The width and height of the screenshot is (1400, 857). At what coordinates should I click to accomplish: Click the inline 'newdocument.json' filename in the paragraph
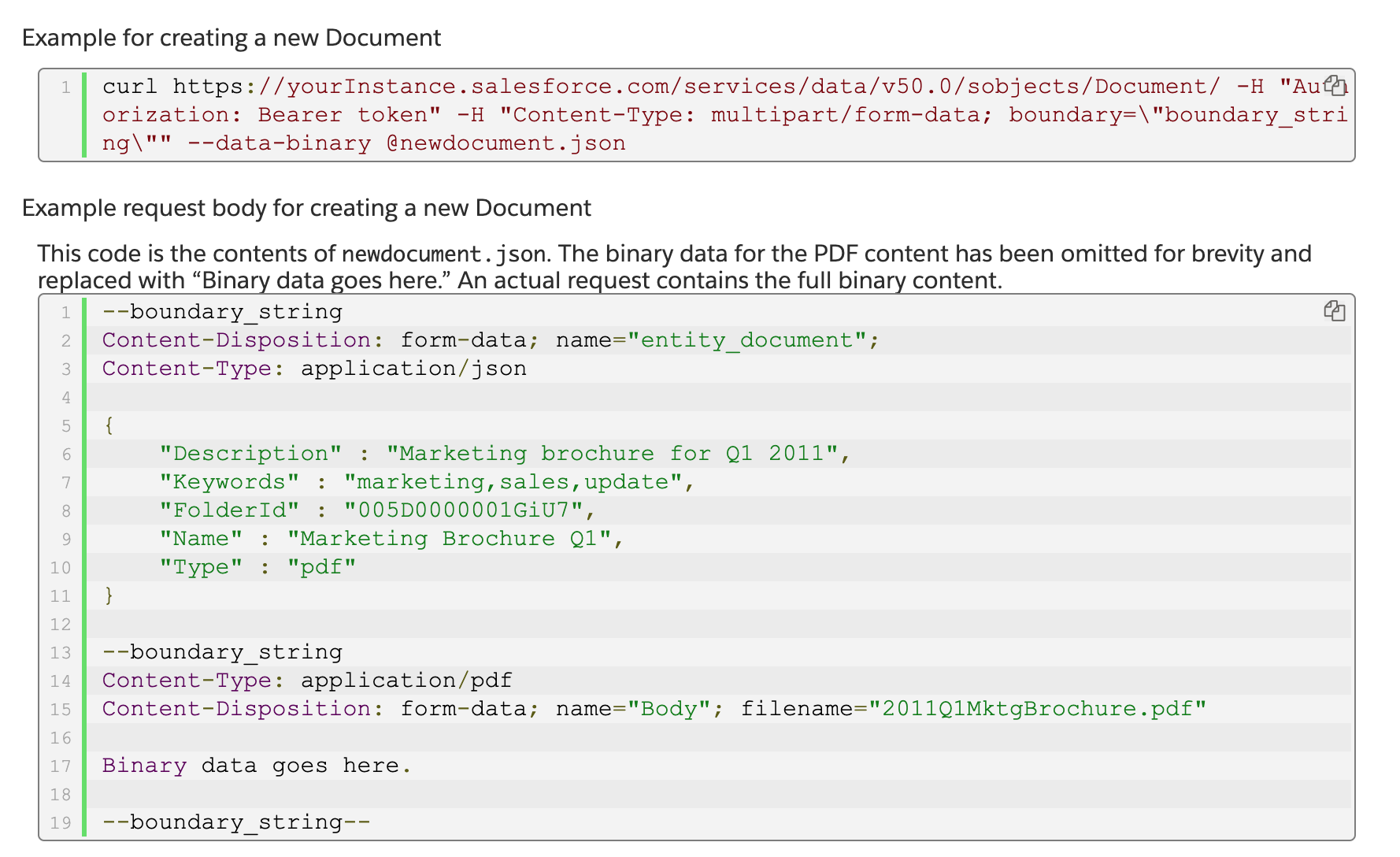click(444, 254)
